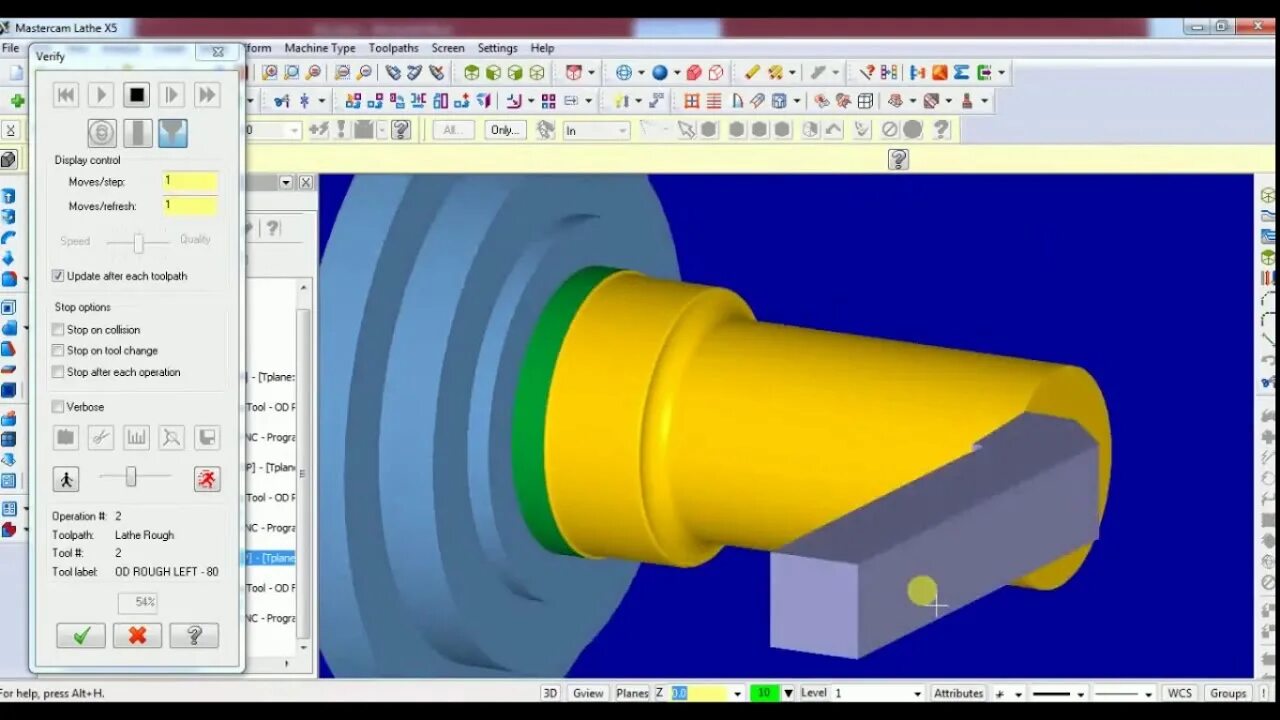Click the WCS status bar button
The image size is (1280, 720).
click(x=1180, y=693)
